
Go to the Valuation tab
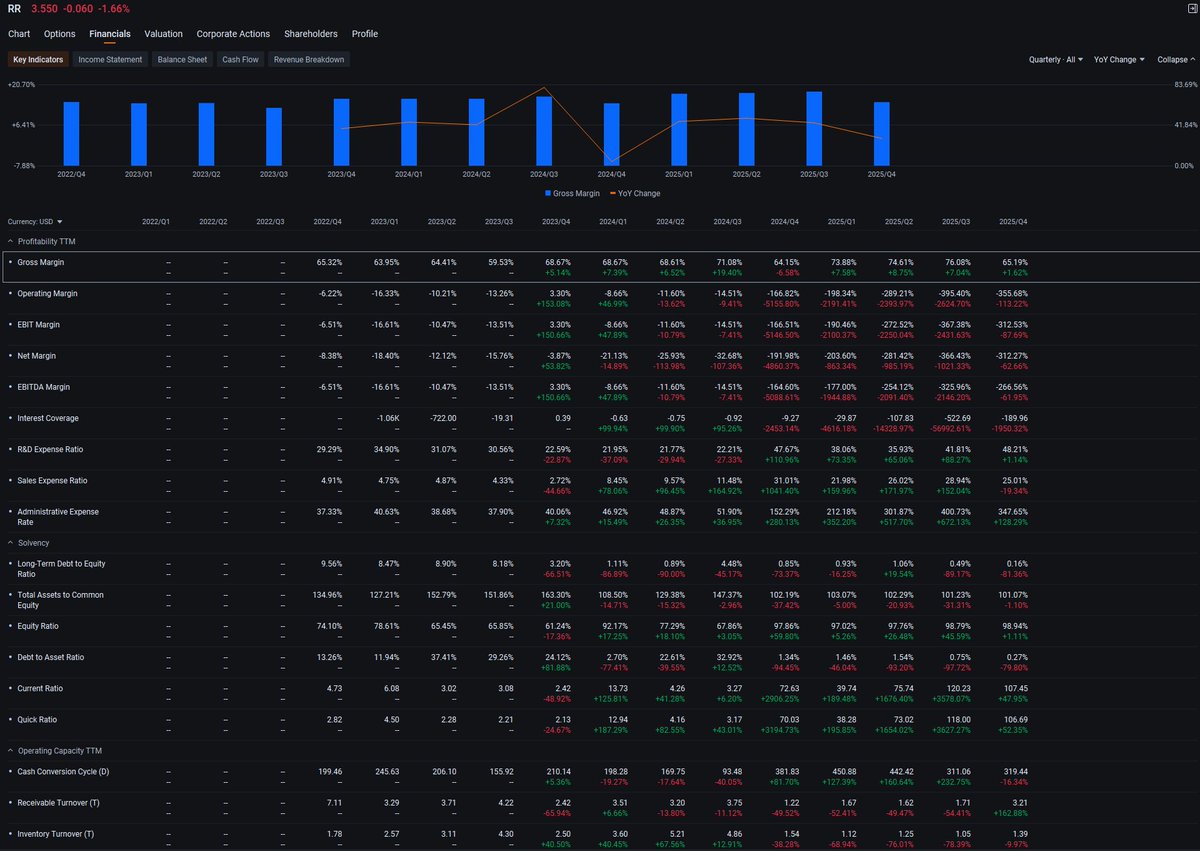click(x=164, y=34)
